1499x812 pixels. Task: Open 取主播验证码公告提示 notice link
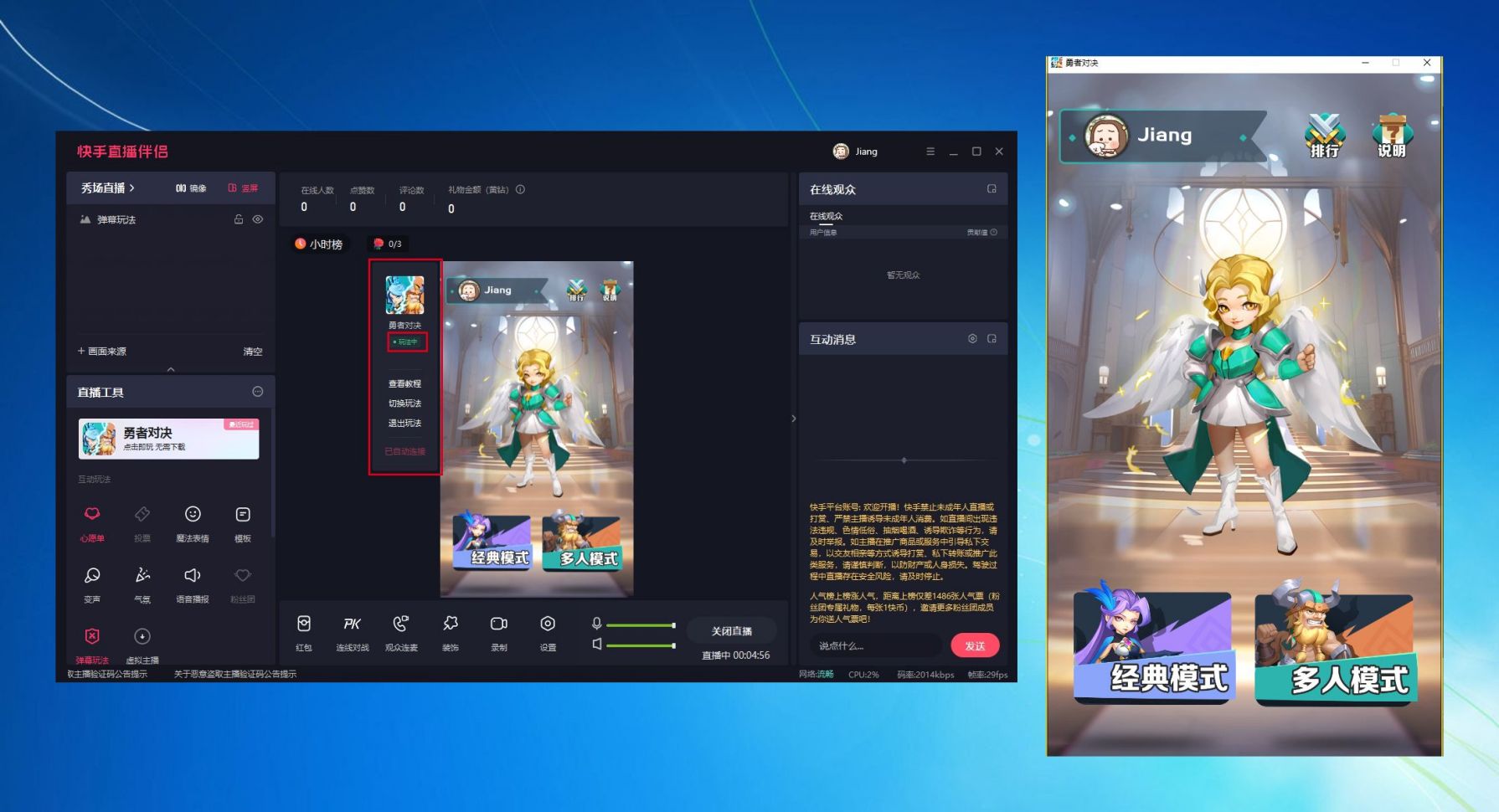click(107, 674)
